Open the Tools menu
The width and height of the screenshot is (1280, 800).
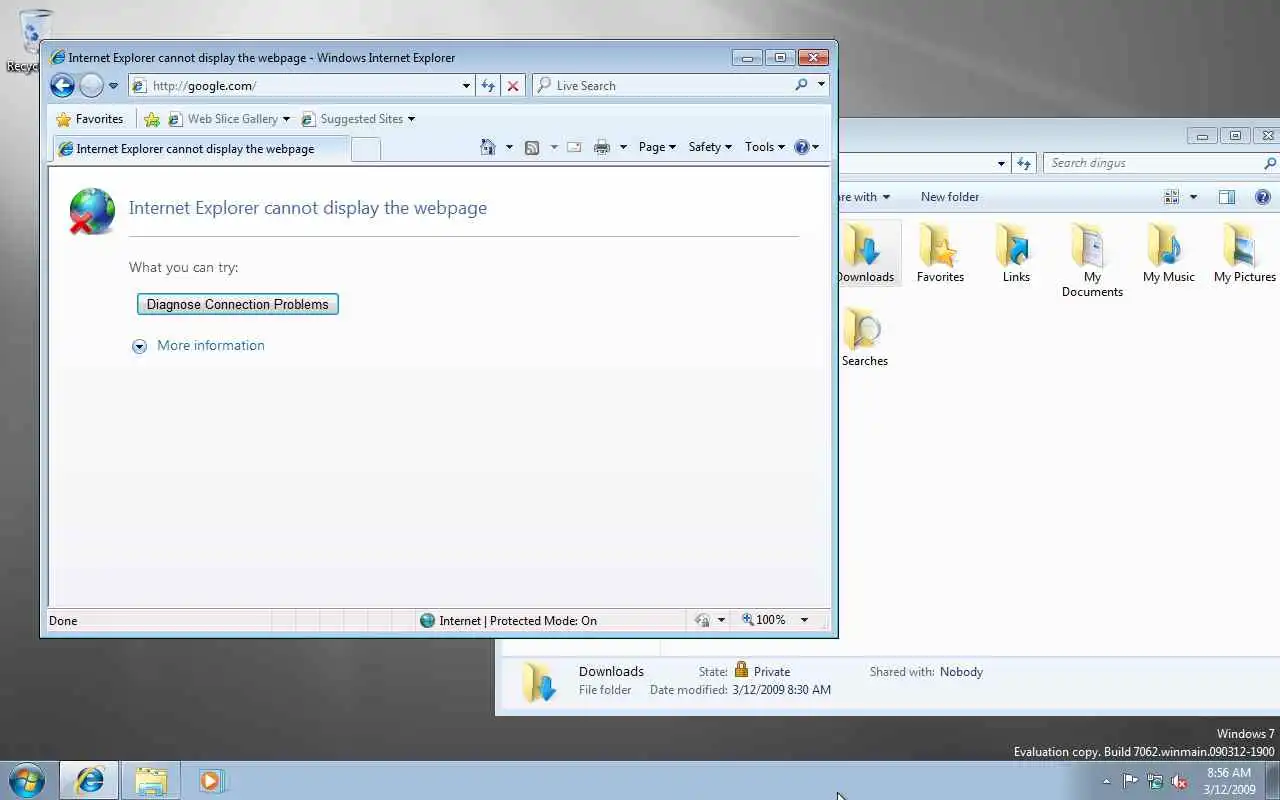click(765, 147)
